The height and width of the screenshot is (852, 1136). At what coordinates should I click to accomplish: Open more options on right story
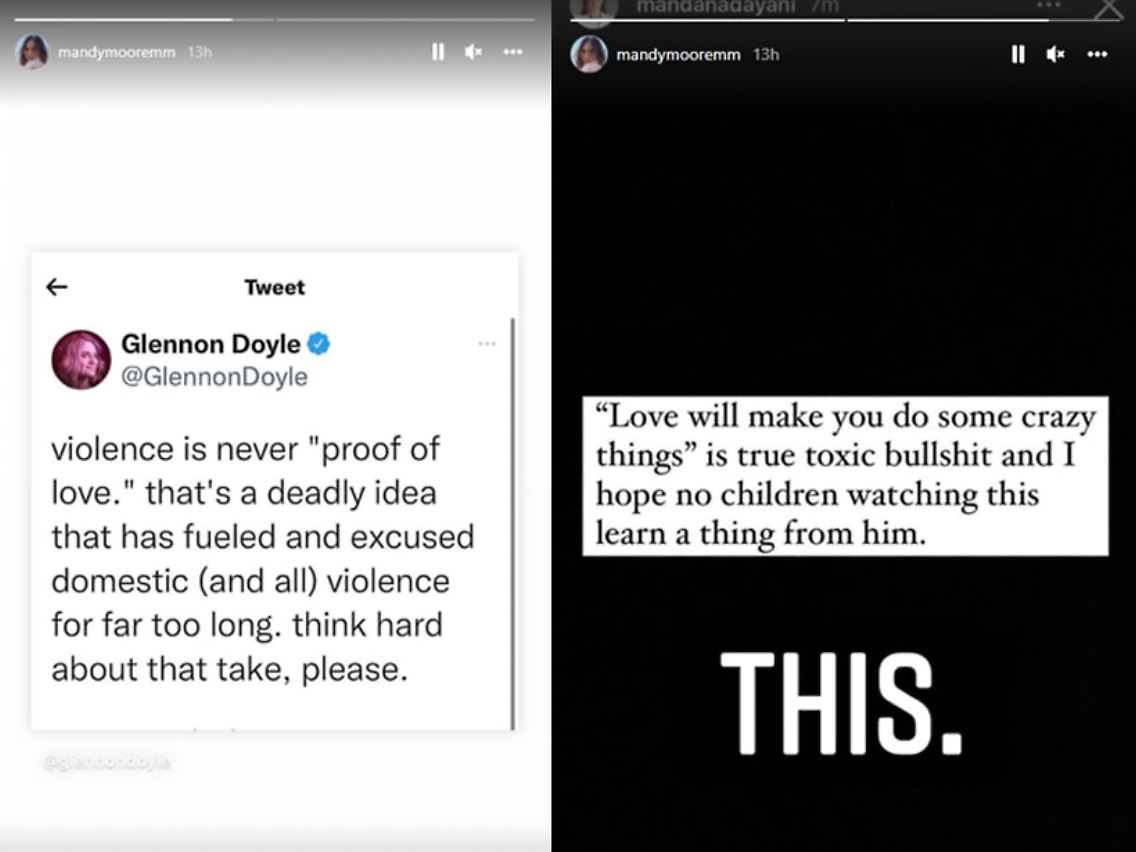point(1097,54)
